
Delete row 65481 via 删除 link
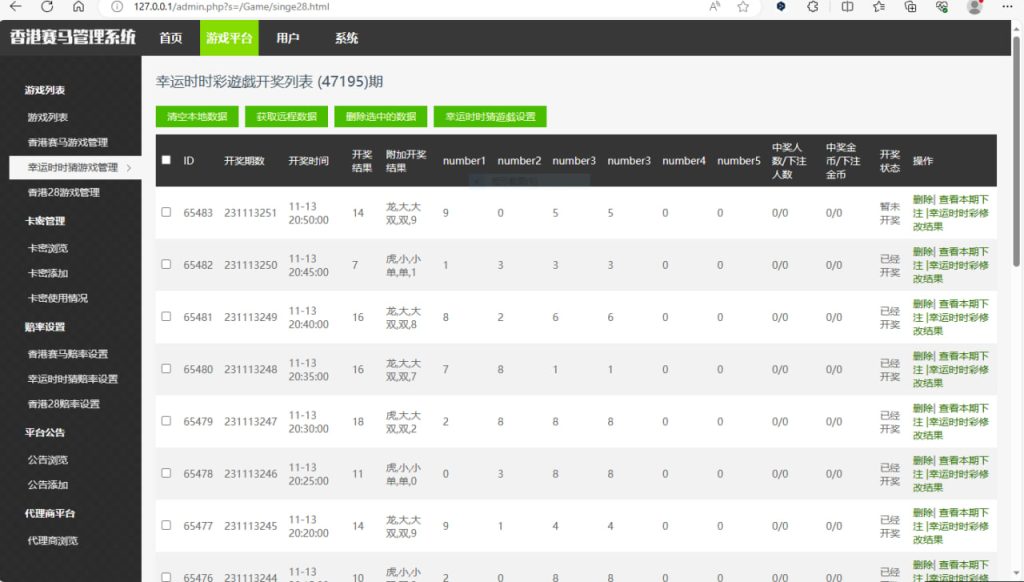[923, 304]
